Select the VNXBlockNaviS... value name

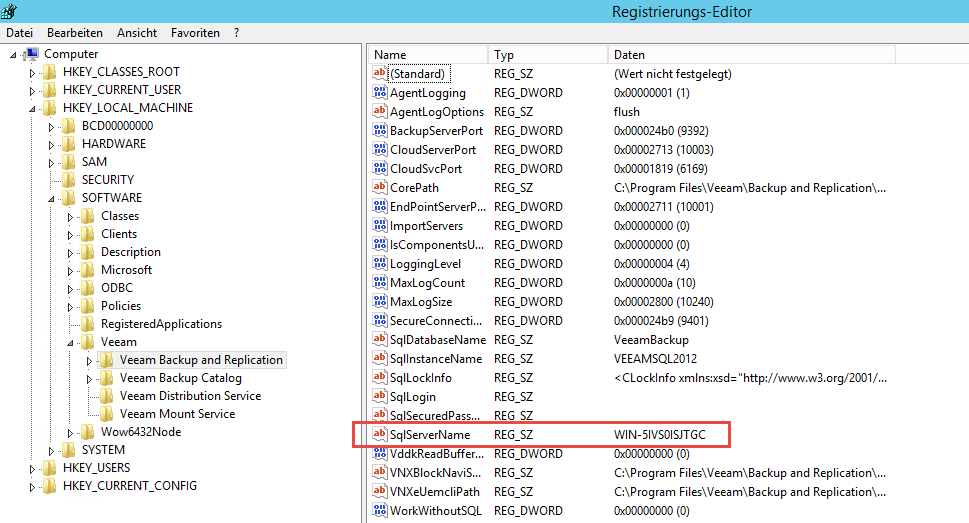pos(435,473)
